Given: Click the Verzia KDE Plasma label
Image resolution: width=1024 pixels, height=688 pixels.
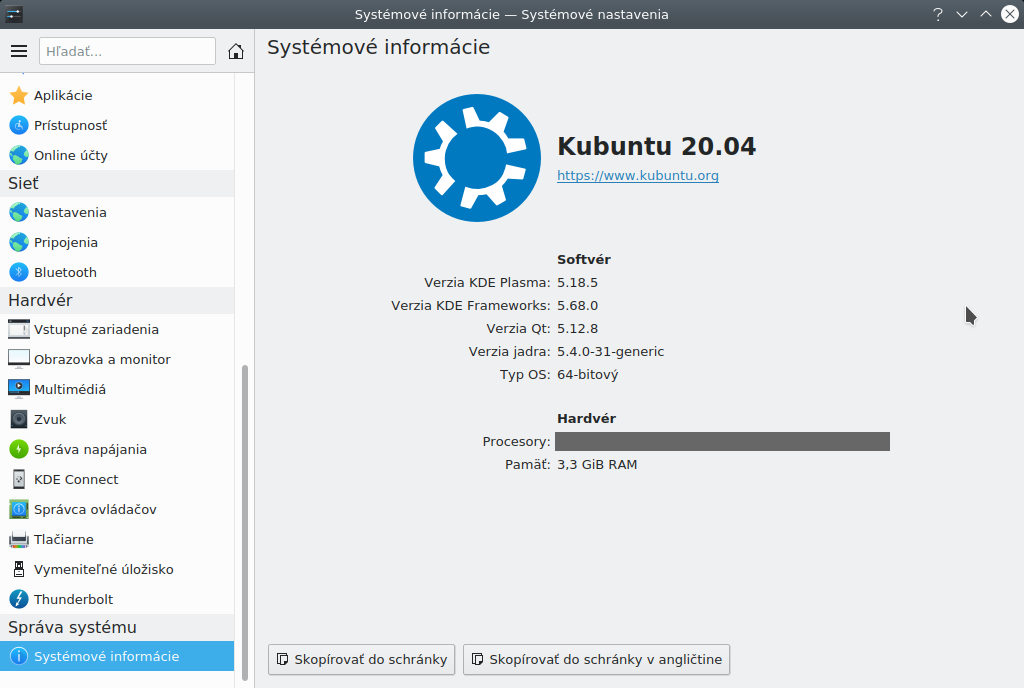Looking at the screenshot, I should pyautogui.click(x=487, y=283).
